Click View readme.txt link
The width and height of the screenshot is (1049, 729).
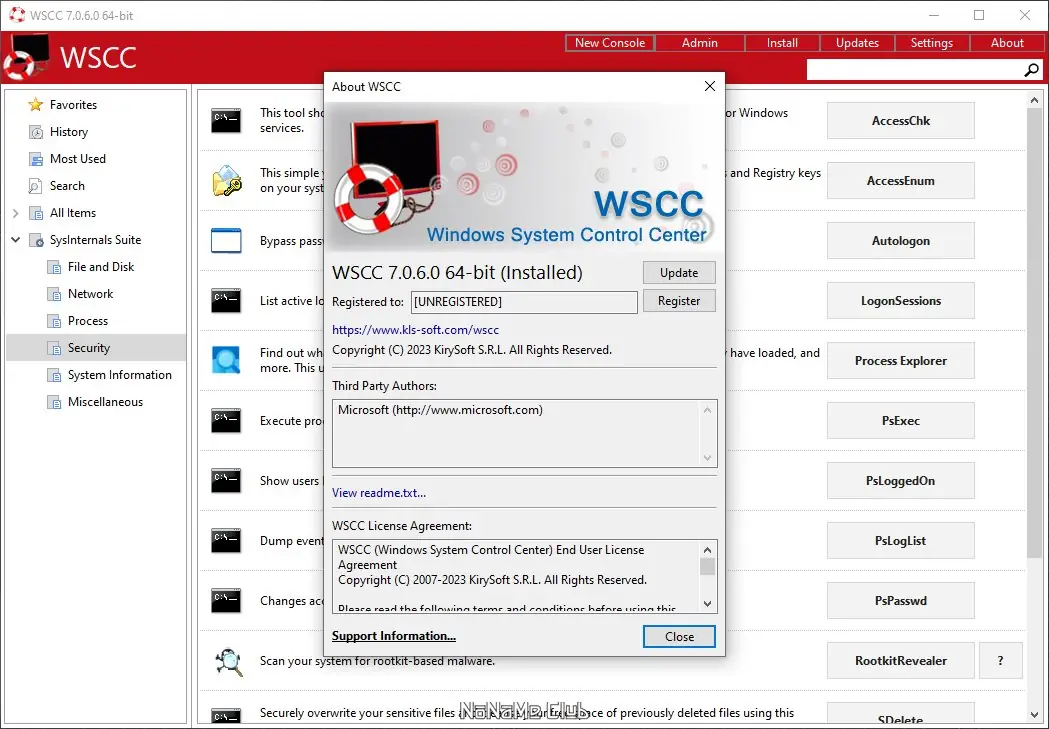379,493
